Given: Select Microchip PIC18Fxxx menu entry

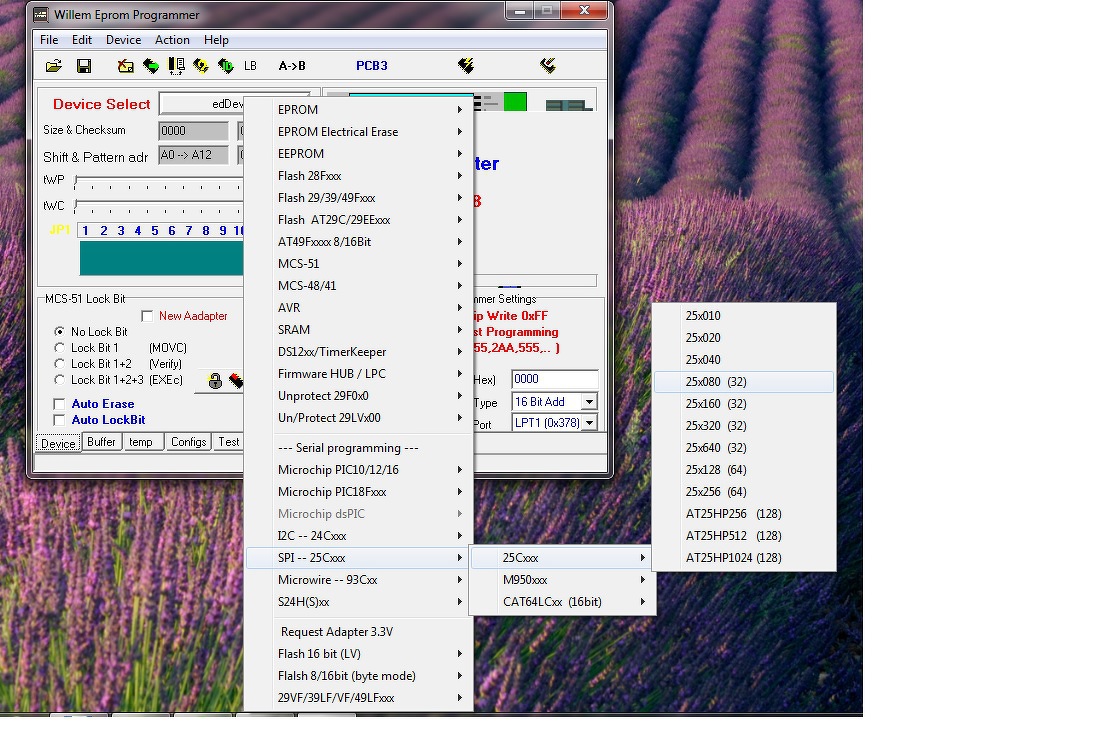Looking at the screenshot, I should [359, 492].
